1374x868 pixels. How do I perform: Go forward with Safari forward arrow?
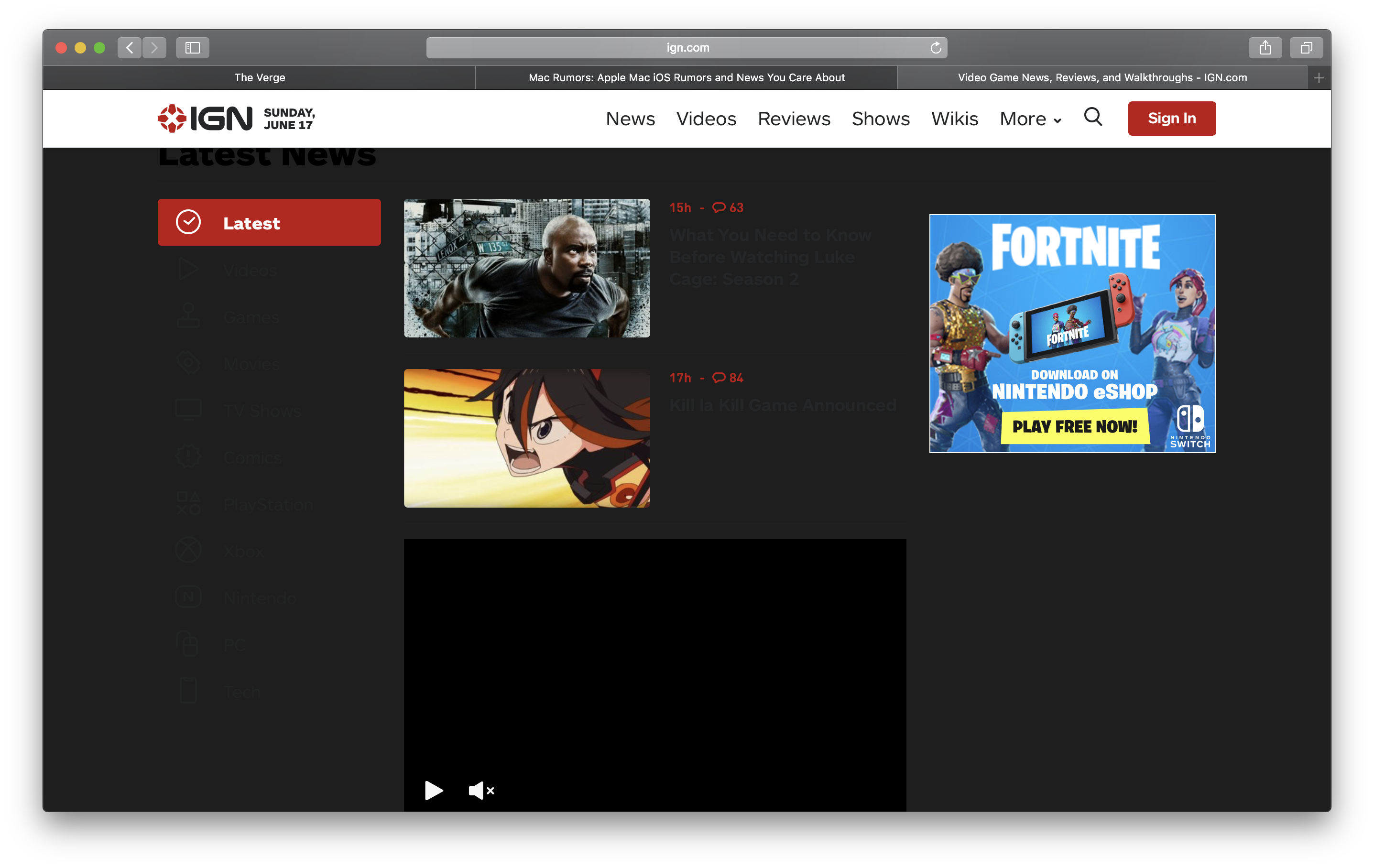click(154, 48)
